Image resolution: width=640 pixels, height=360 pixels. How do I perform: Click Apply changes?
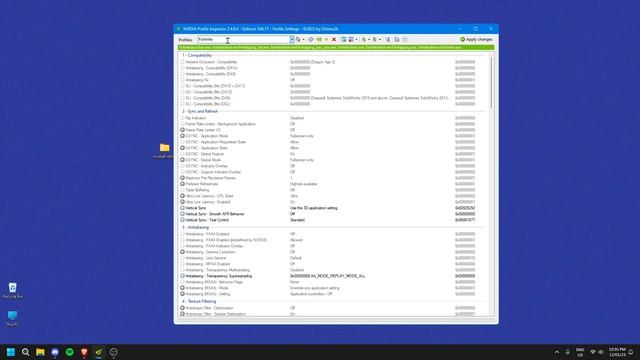click(476, 40)
